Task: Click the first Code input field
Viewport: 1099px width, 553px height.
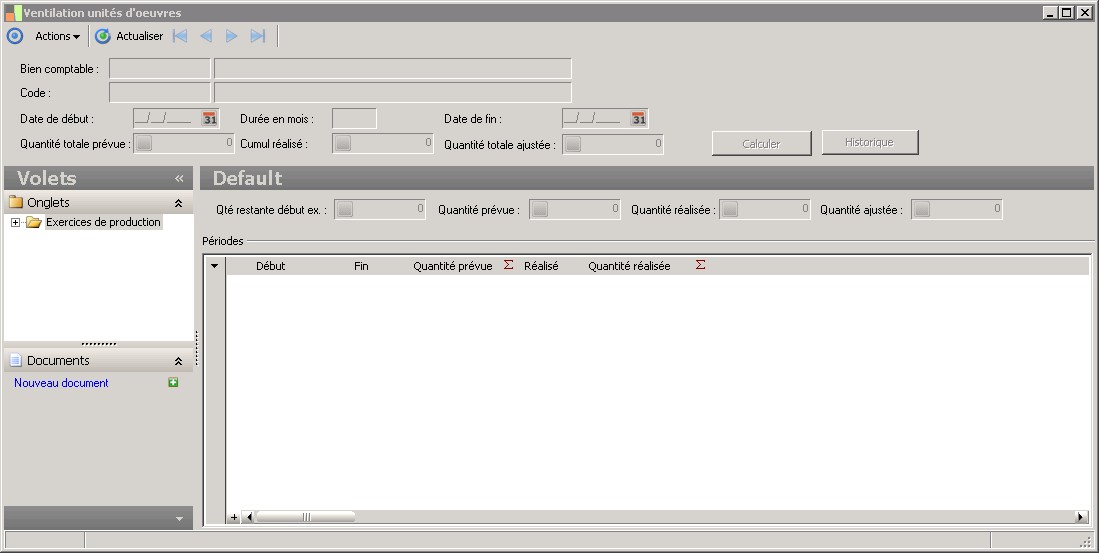Action: 160,93
